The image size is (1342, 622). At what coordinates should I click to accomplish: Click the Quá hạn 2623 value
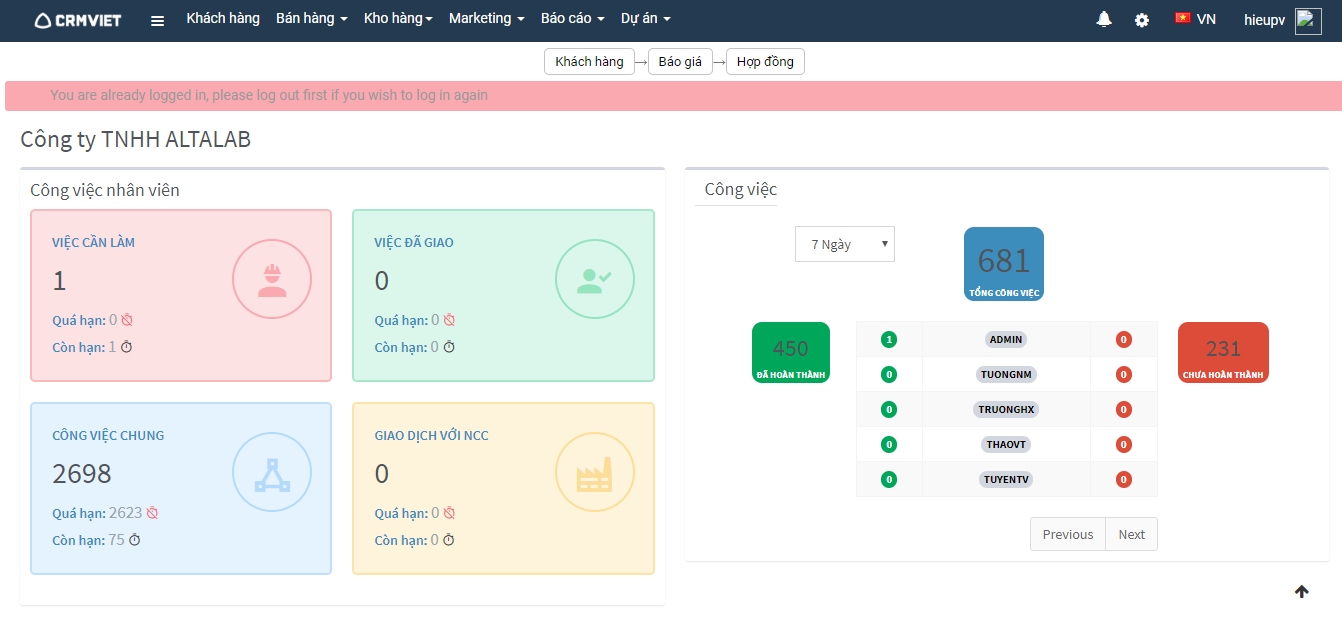126,513
